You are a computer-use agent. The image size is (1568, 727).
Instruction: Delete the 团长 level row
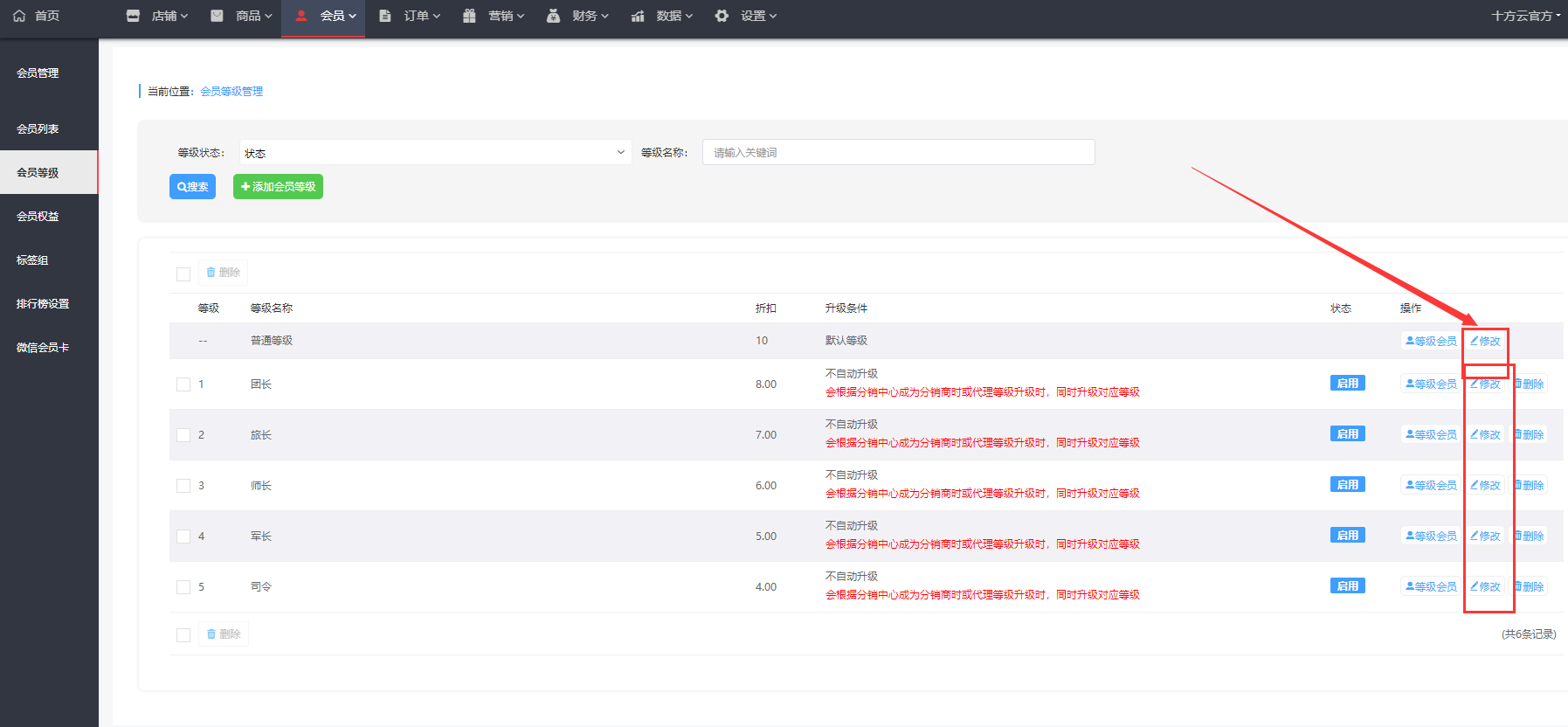[1530, 384]
